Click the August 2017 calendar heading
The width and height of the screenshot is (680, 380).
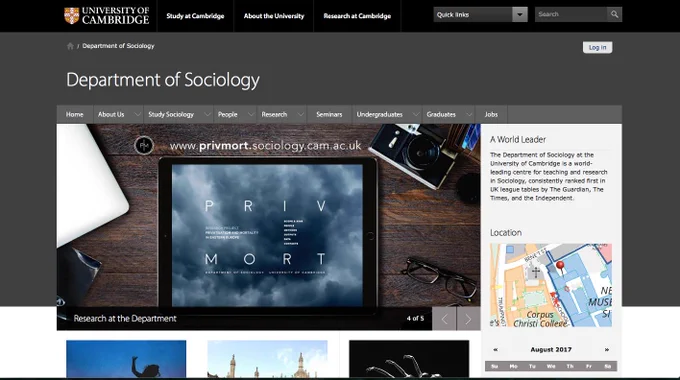coord(551,350)
